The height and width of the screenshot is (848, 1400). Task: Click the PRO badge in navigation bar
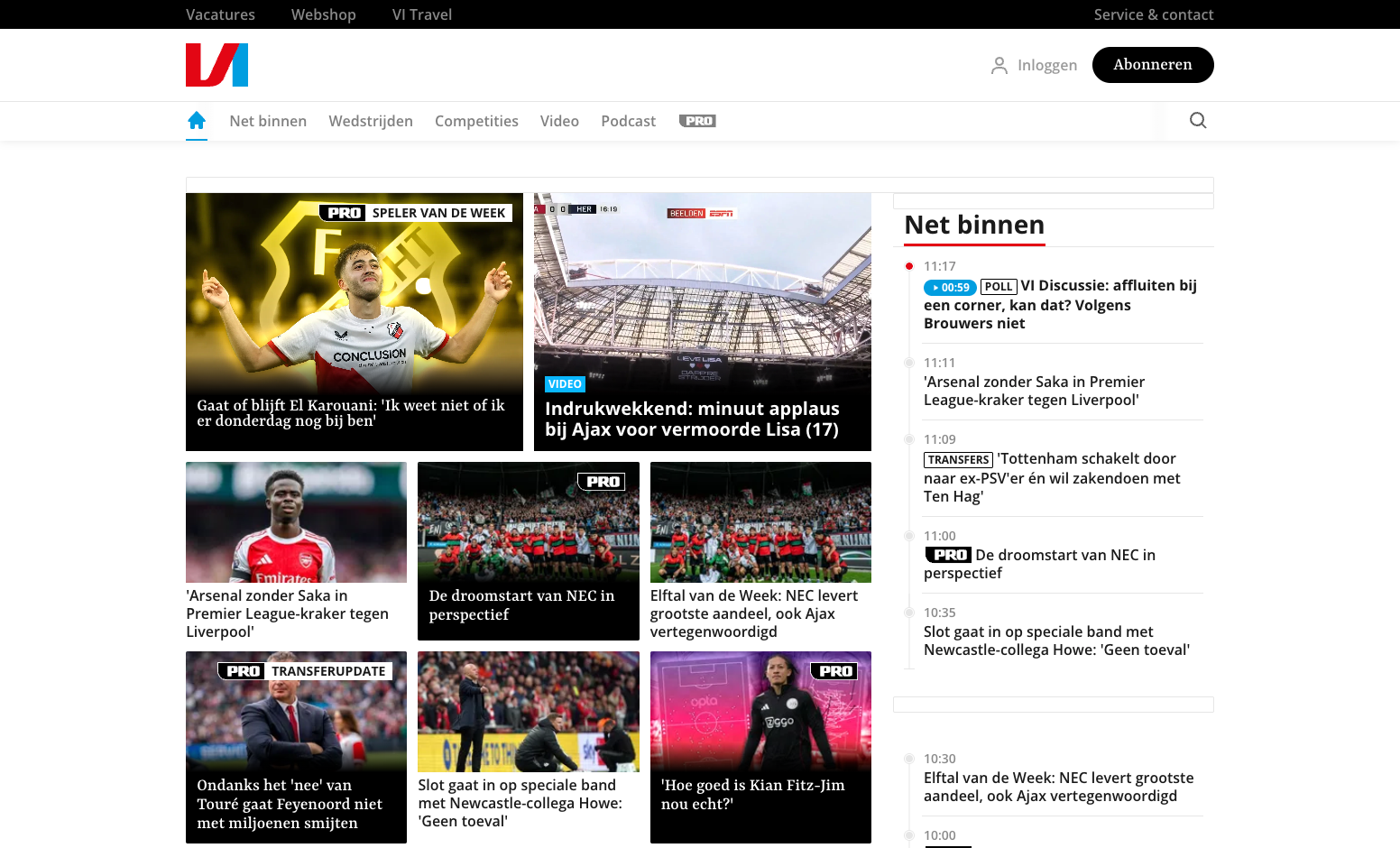tap(697, 121)
